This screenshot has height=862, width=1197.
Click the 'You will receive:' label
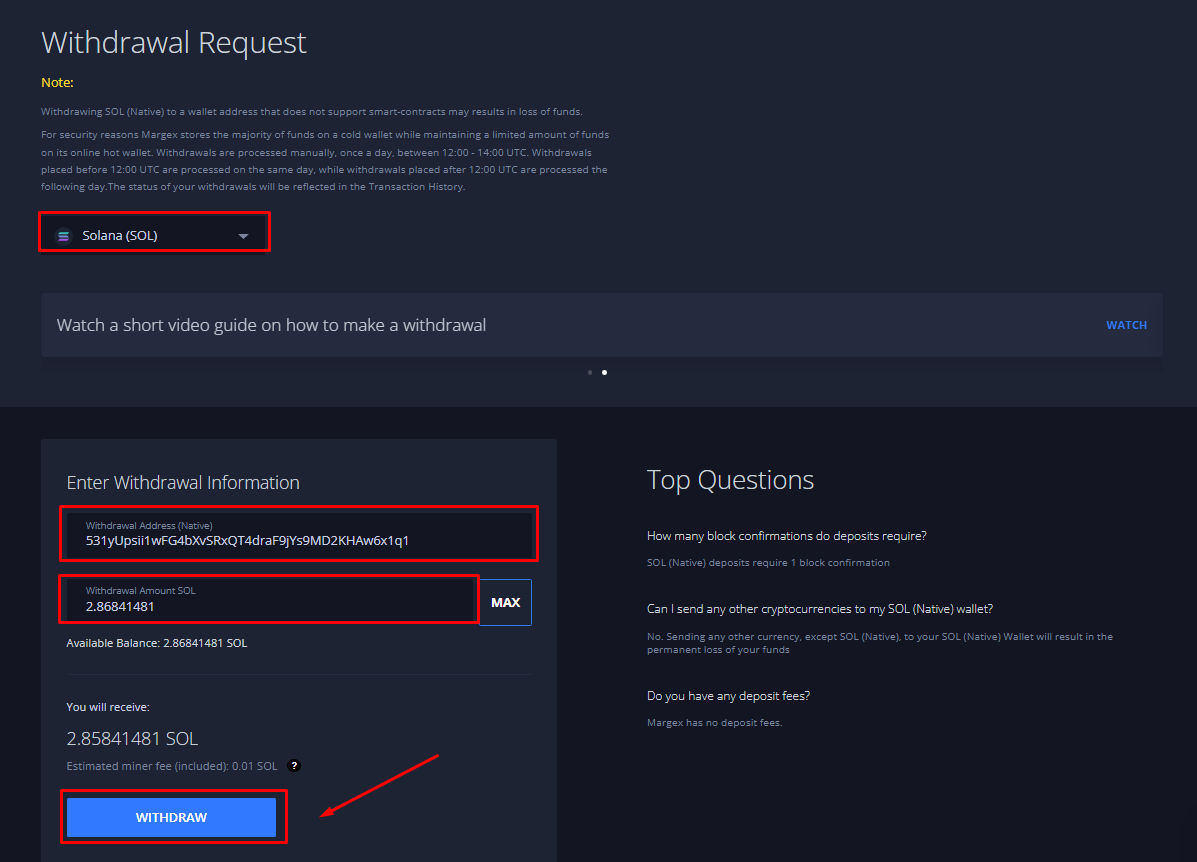coord(108,707)
